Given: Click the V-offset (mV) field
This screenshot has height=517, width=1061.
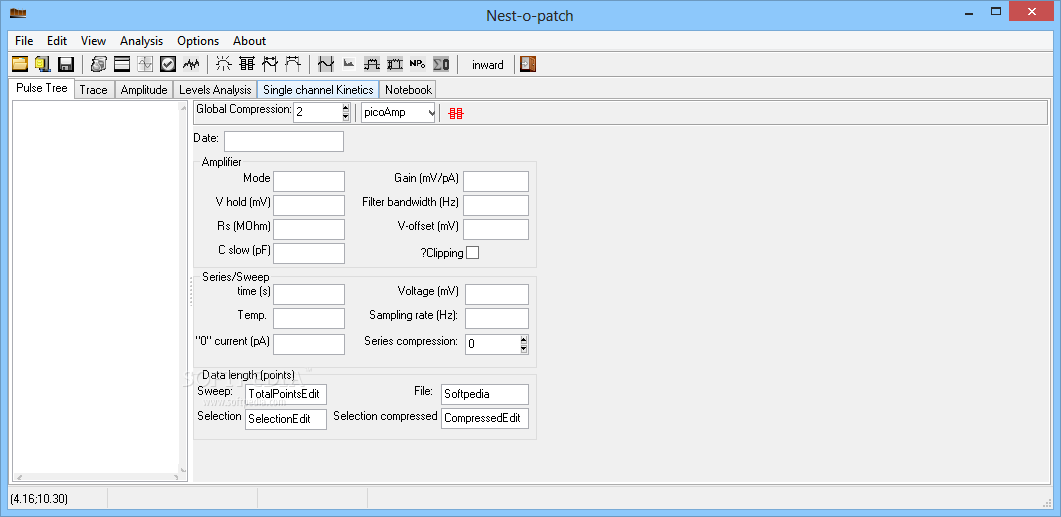Looking at the screenshot, I should pyautogui.click(x=496, y=229).
